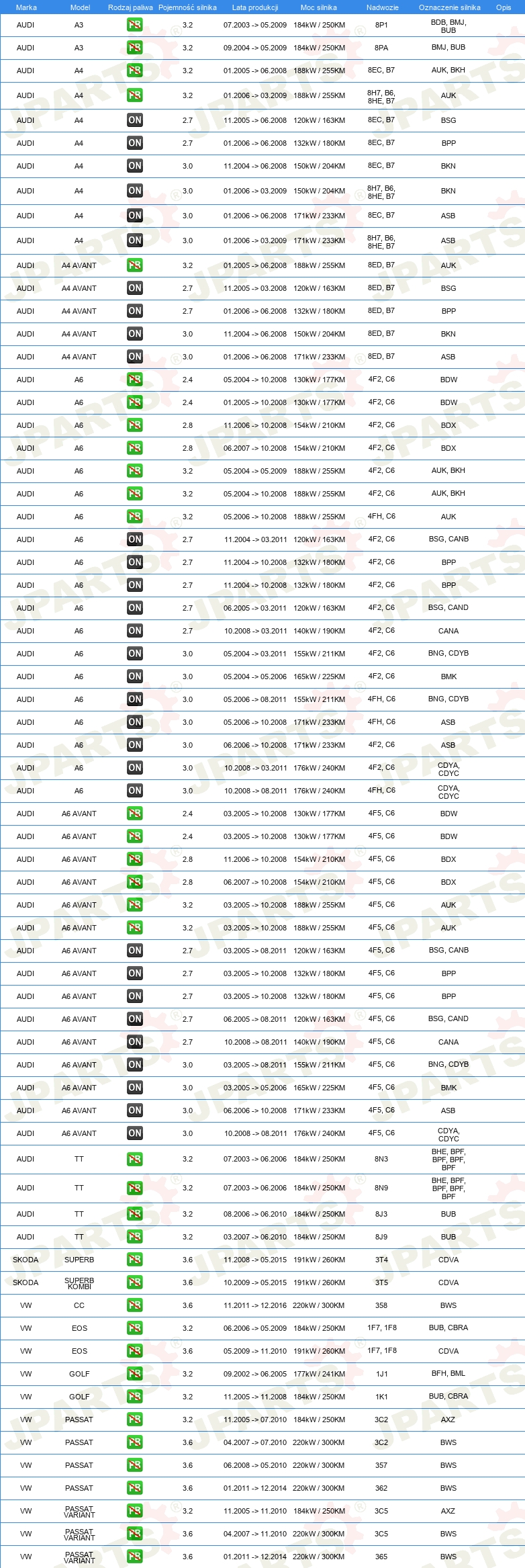Click petrol icon in VW Passat 357 row
This screenshot has height=1568, width=525.
[x=134, y=1465]
